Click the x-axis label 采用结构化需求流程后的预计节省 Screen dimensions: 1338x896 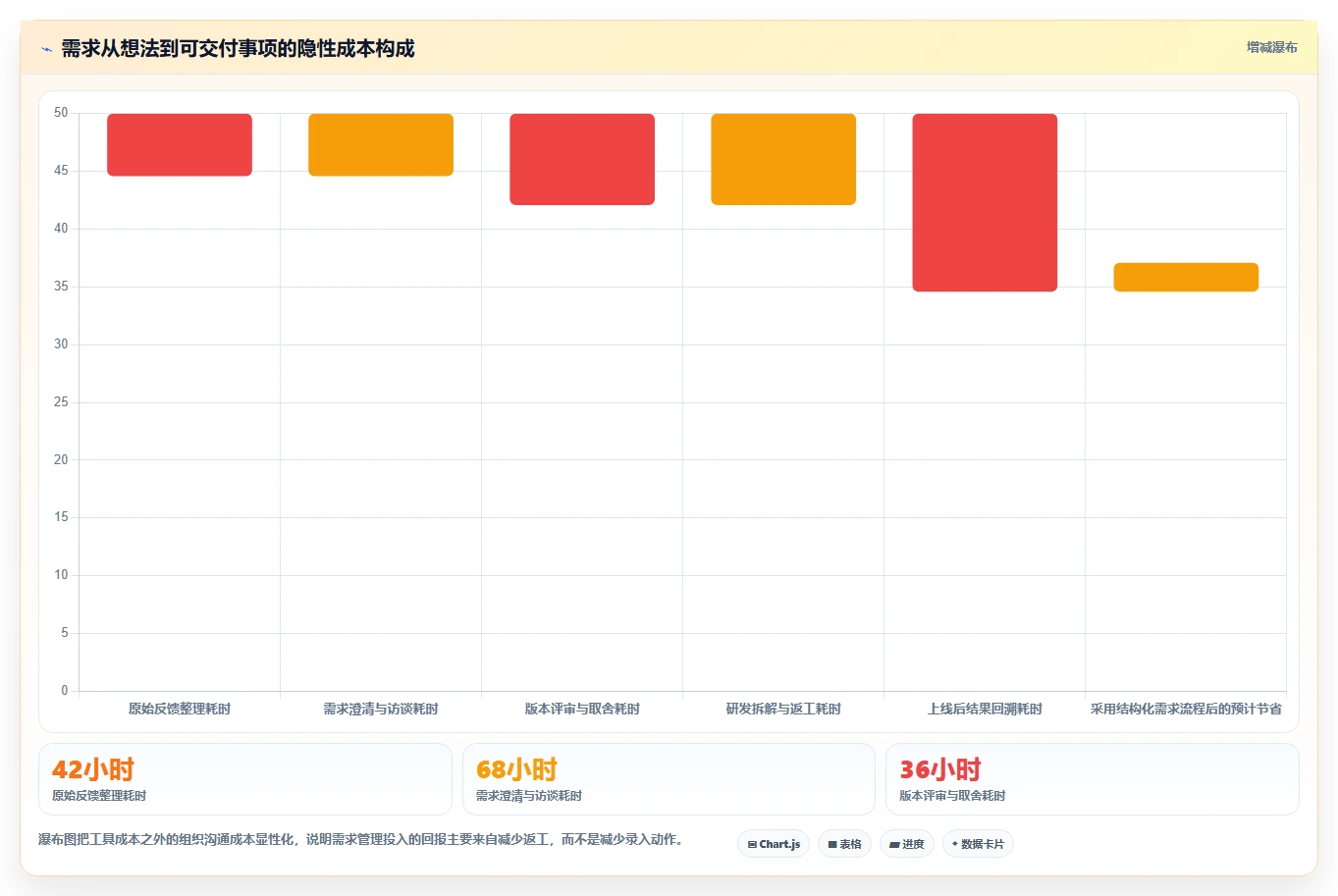1186,709
